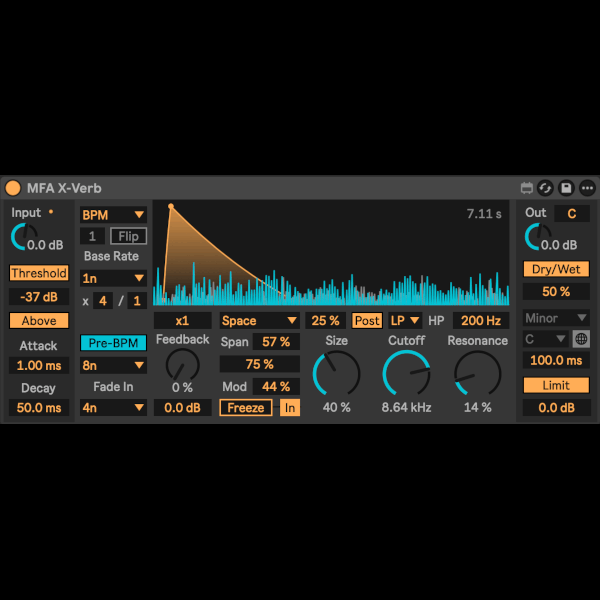Toggle the MFA X-Verb device power button
The width and height of the screenshot is (600, 600).
click(x=13, y=188)
